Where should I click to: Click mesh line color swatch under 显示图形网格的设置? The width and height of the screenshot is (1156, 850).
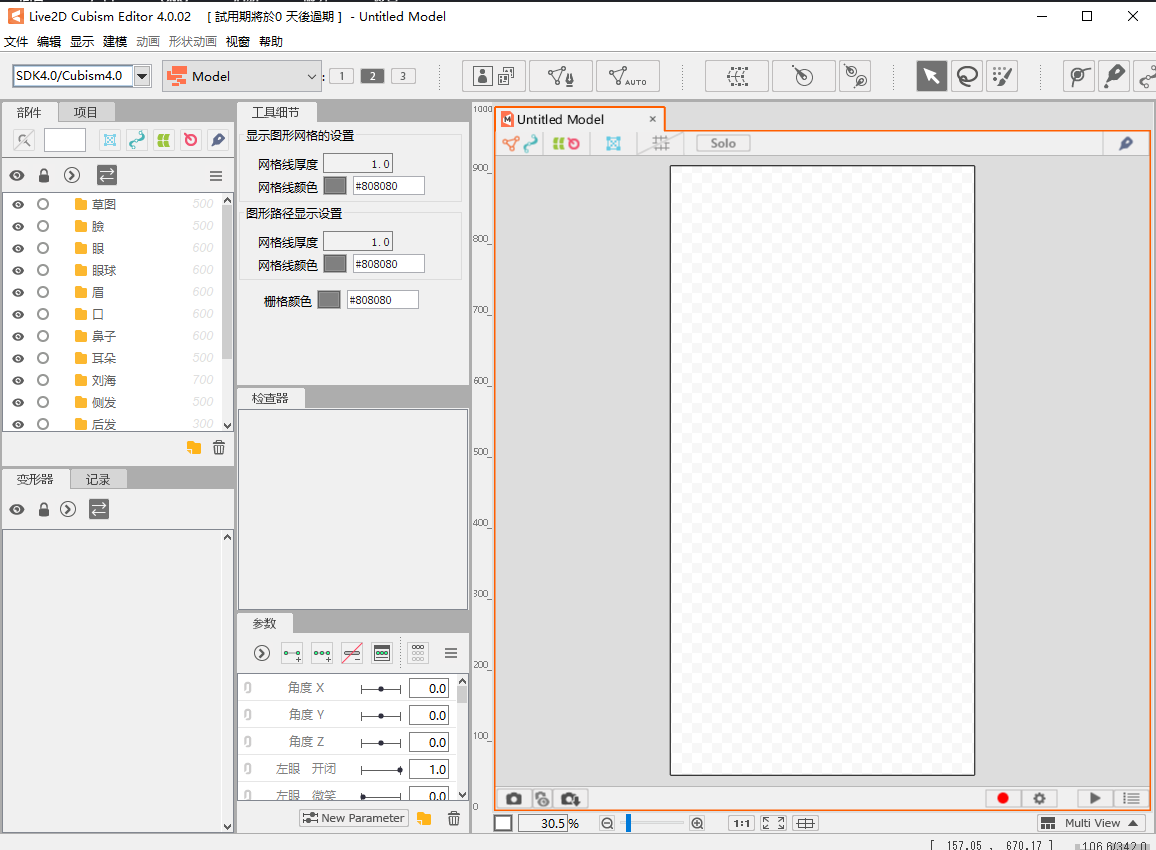335,186
